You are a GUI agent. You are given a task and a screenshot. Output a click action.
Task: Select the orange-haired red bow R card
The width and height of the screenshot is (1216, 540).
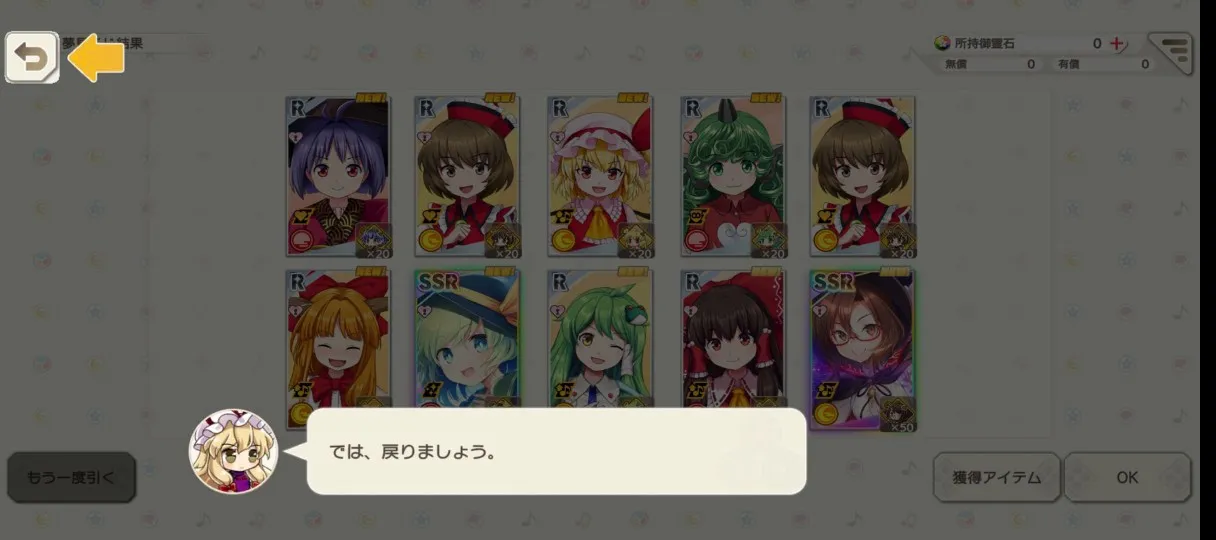coord(339,349)
